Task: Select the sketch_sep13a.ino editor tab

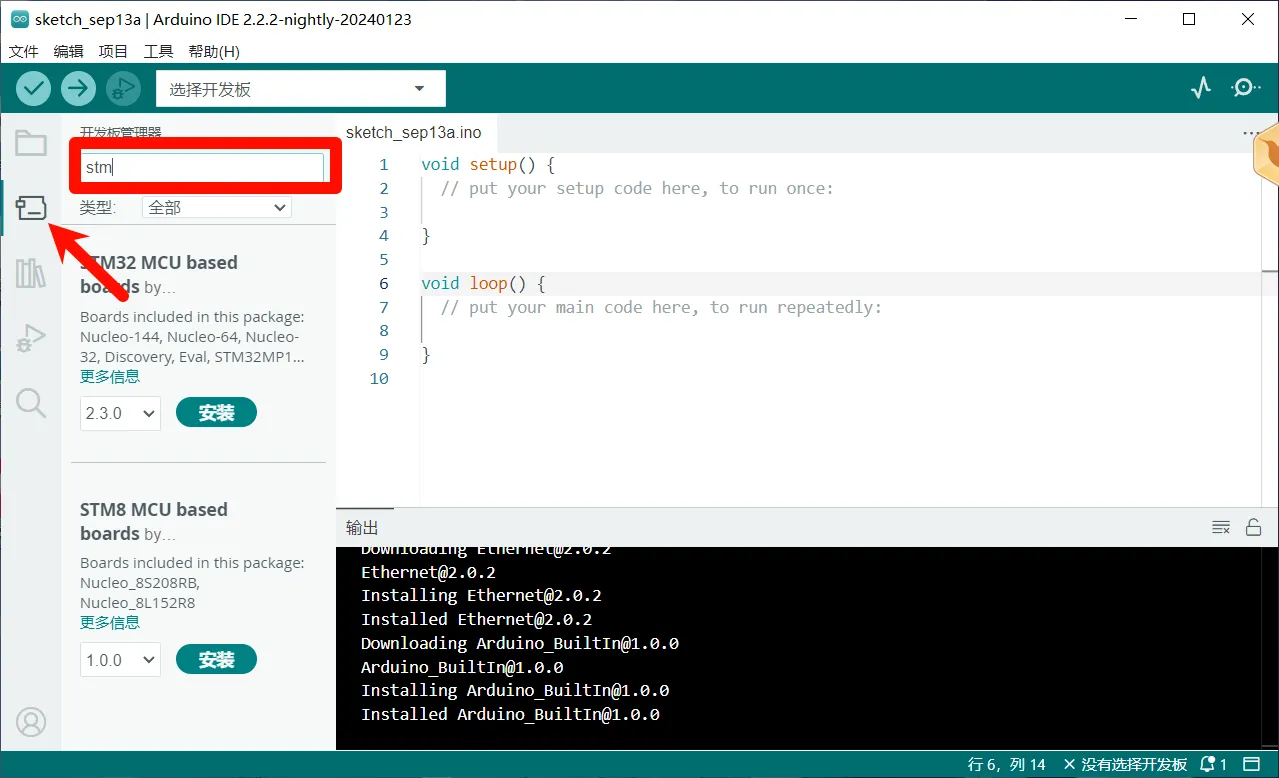Action: pos(413,132)
